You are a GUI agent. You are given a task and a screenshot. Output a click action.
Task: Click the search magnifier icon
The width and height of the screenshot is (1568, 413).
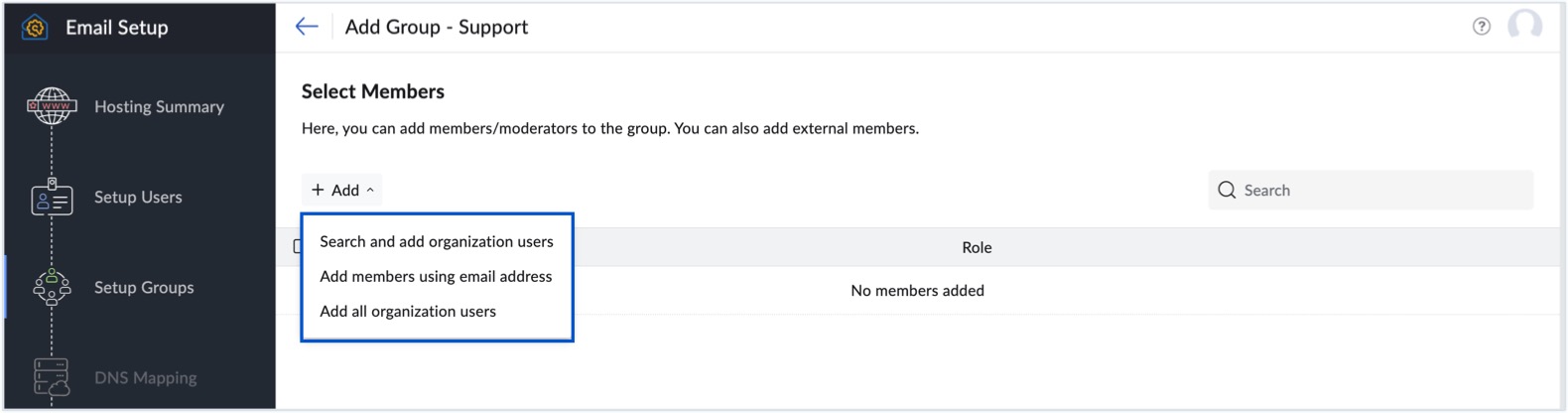(x=1227, y=190)
